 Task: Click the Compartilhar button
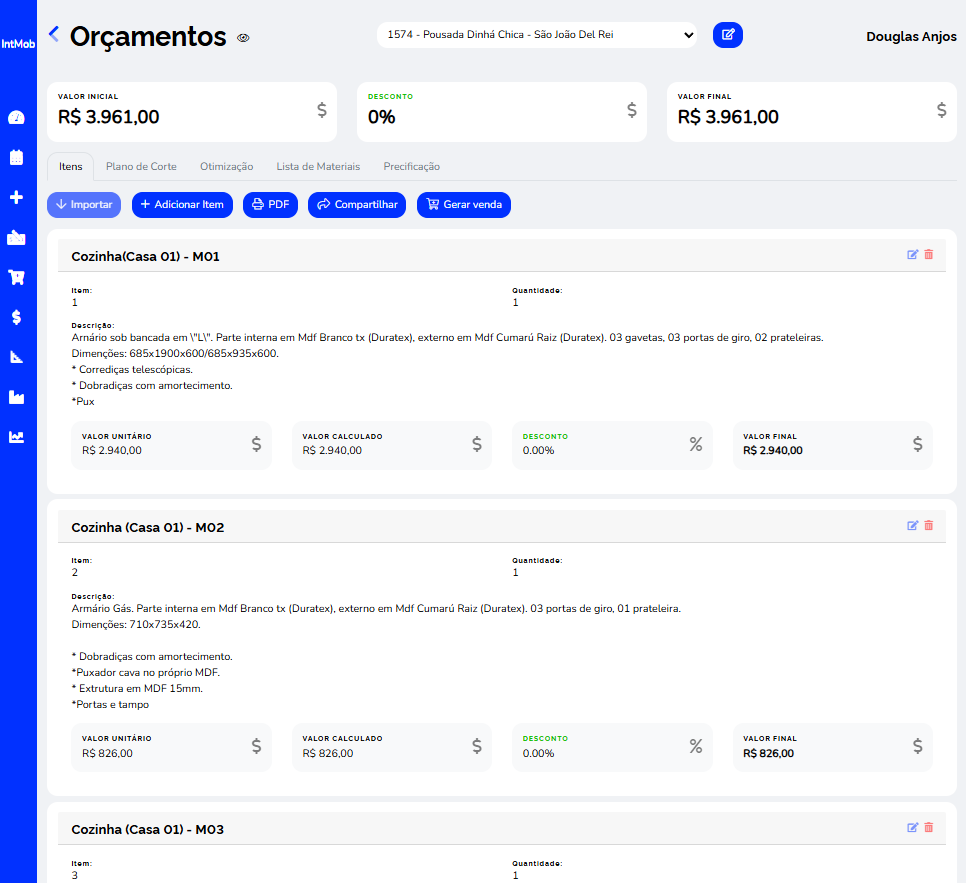click(x=357, y=205)
